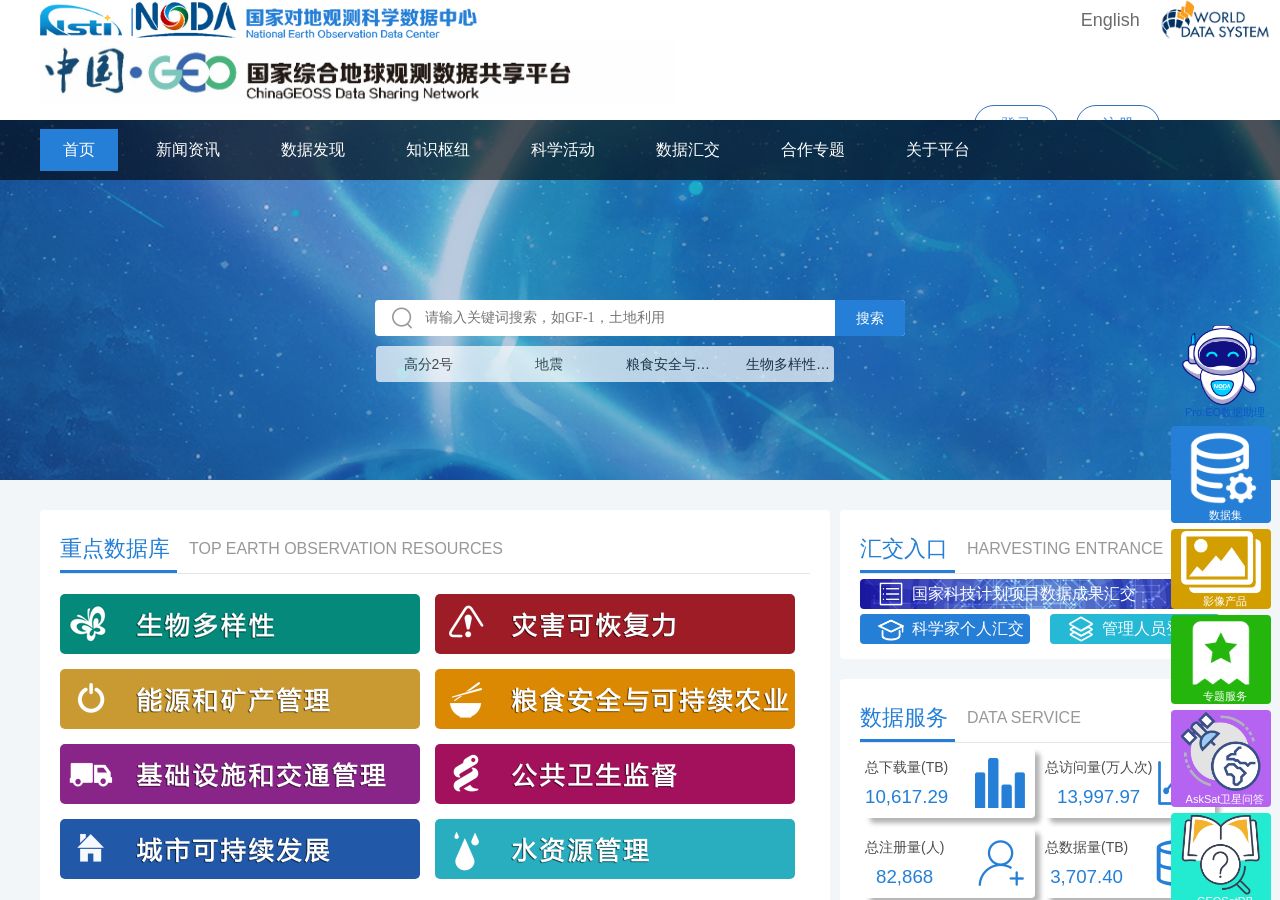The image size is (1280, 900).
Task: Open the 公共卫生监督 database banner
Action: [x=615, y=774]
